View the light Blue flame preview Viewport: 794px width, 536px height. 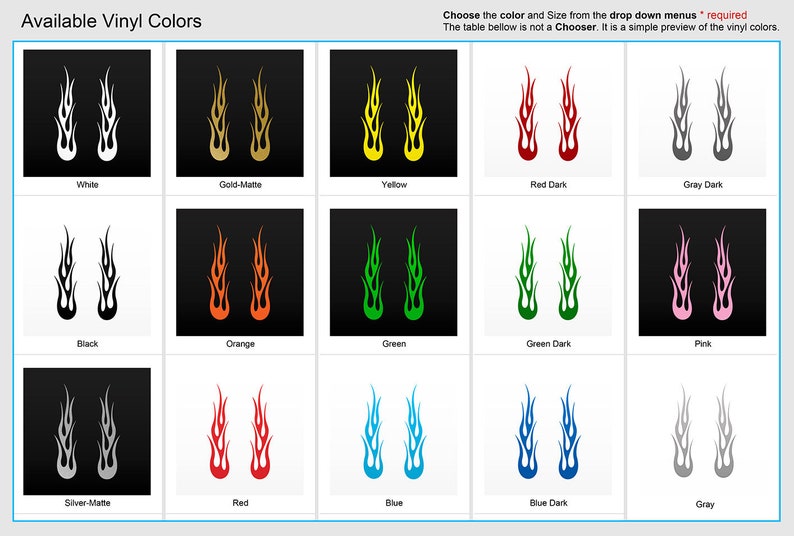click(x=393, y=431)
